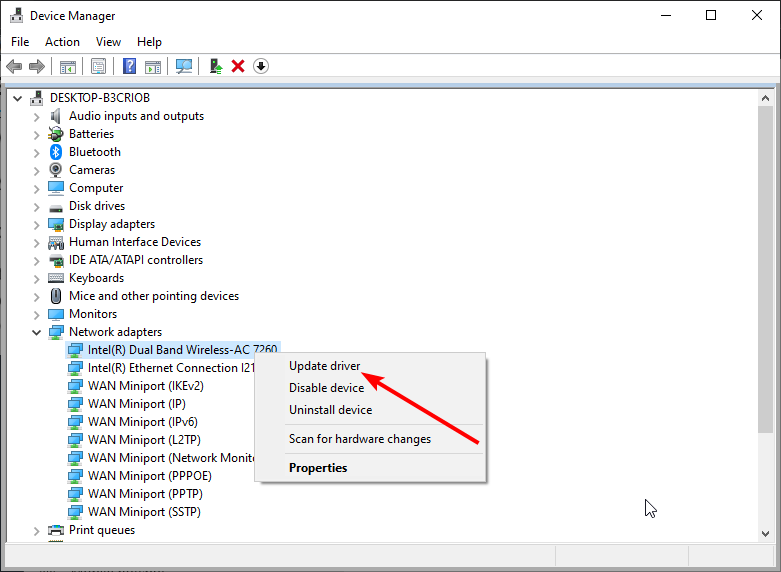781x572 pixels.
Task: Expand the Batteries chevron
Action: click(36, 135)
